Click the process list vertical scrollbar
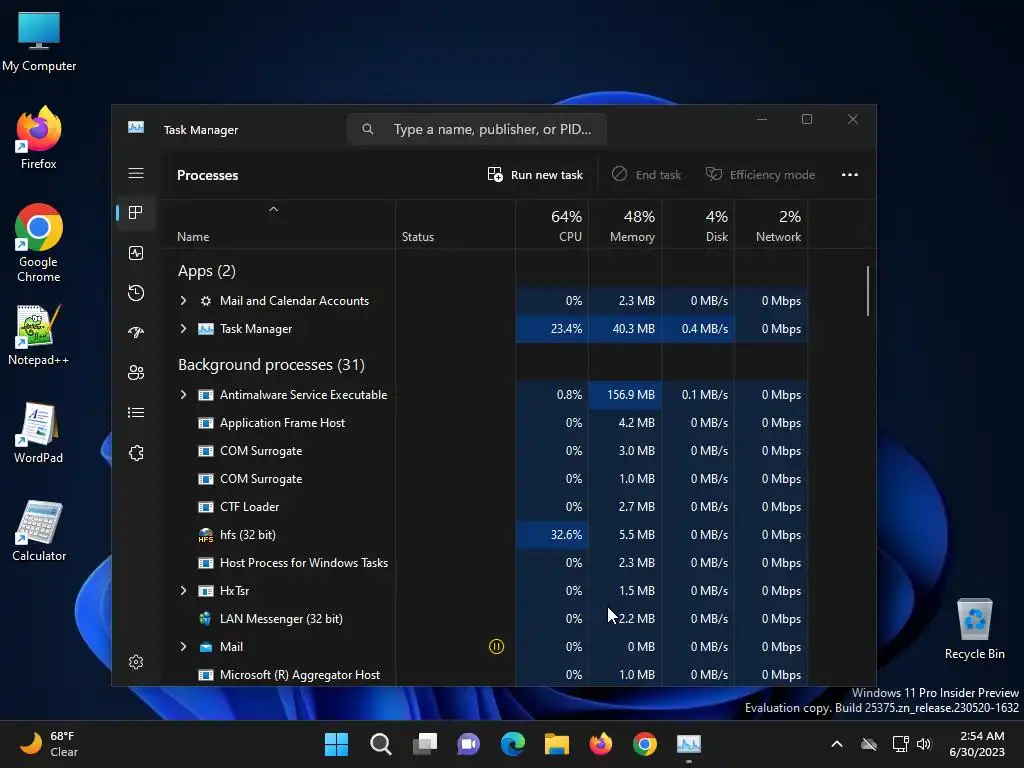The width and height of the screenshot is (1024, 768). (x=868, y=291)
